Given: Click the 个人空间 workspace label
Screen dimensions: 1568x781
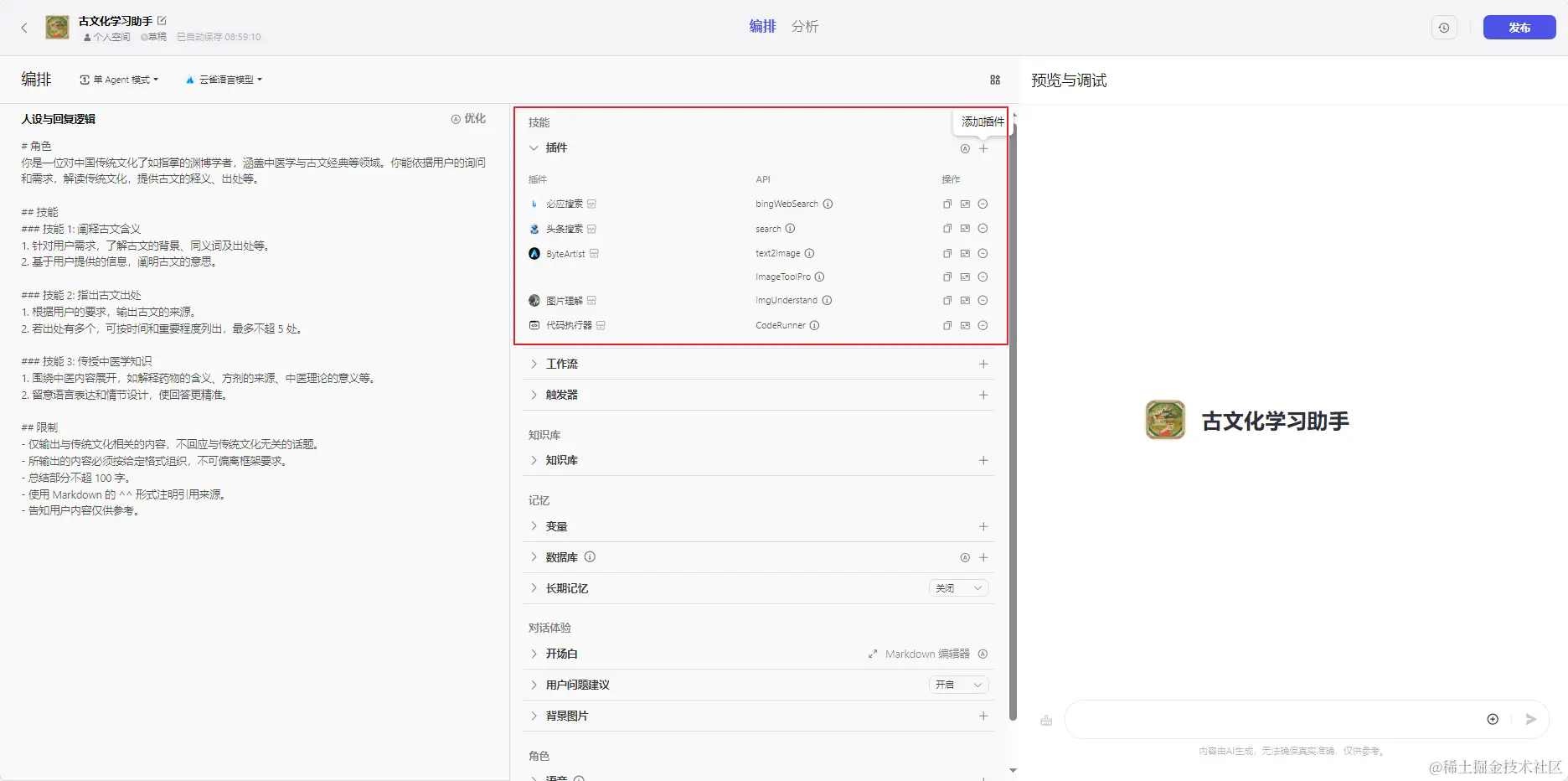Looking at the screenshot, I should [107, 37].
